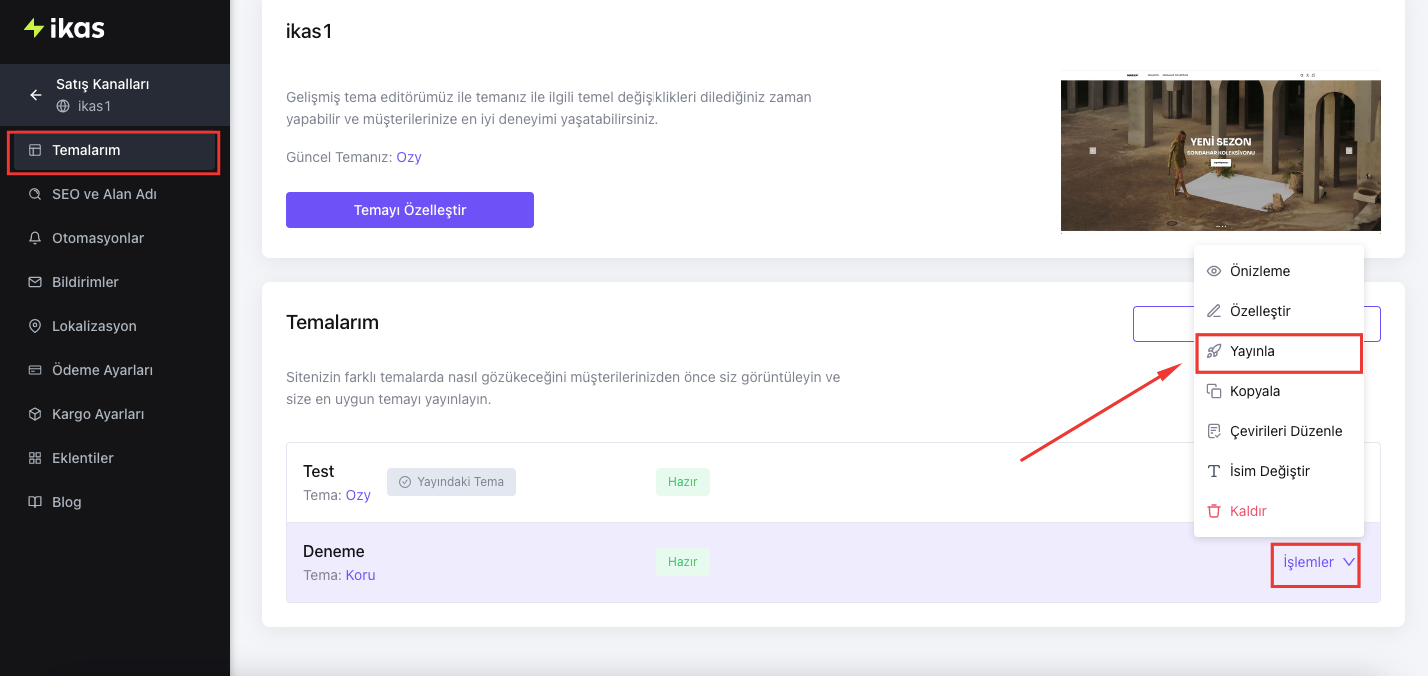Image resolution: width=1428 pixels, height=676 pixels.
Task: Open the İşlemler dropdown for Deneme
Action: 1316,562
